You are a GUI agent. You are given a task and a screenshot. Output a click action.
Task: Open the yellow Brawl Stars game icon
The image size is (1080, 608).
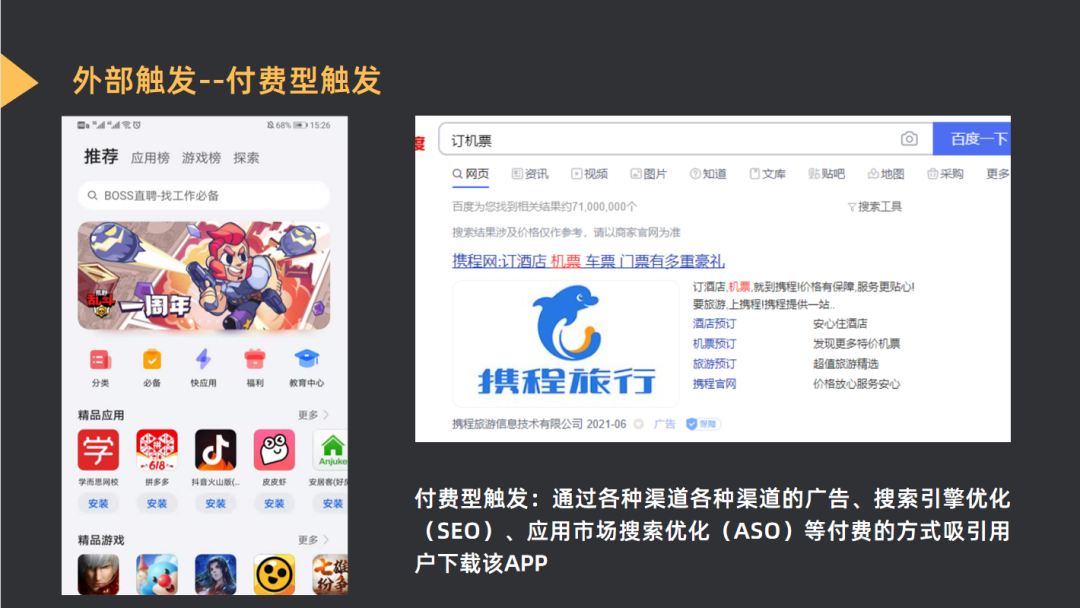click(x=274, y=574)
